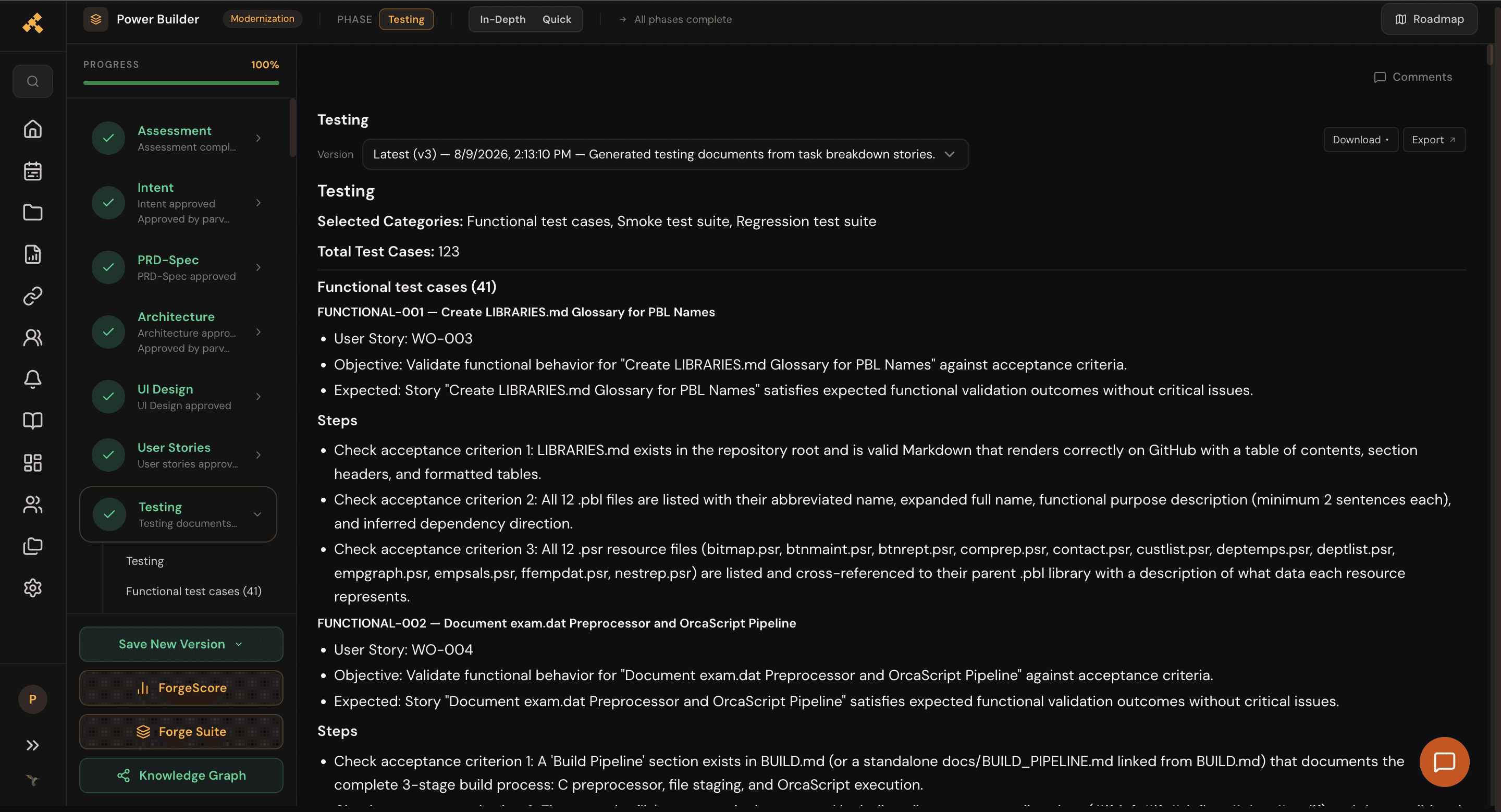Go to the Home icon in the left rail
The image size is (1501, 812).
[x=33, y=129]
